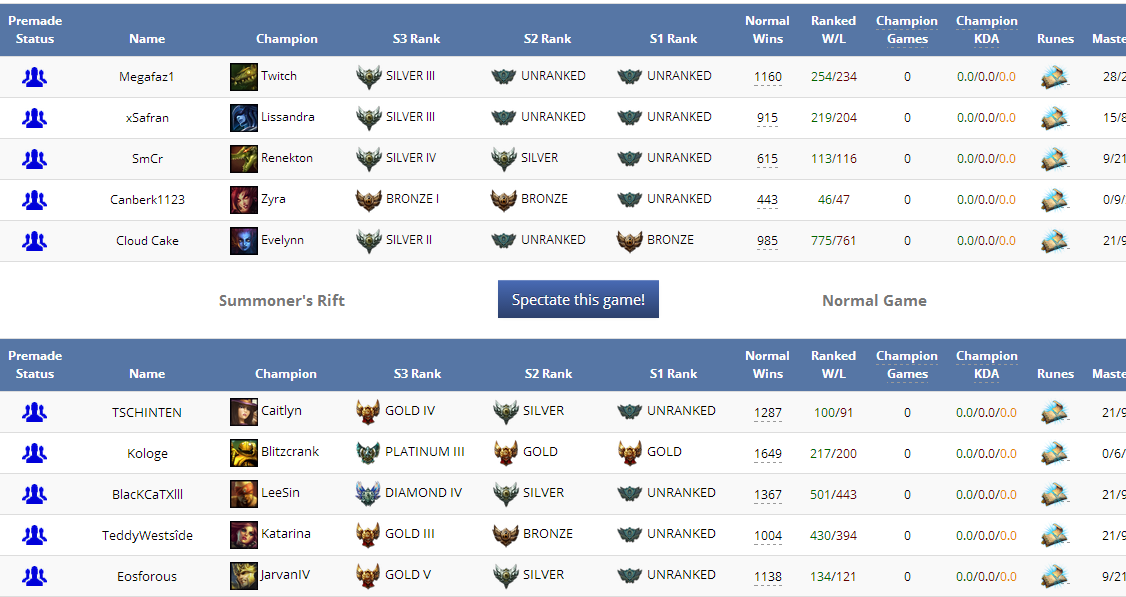
Task: Click the top table's S3 Rank header
Action: coord(417,39)
